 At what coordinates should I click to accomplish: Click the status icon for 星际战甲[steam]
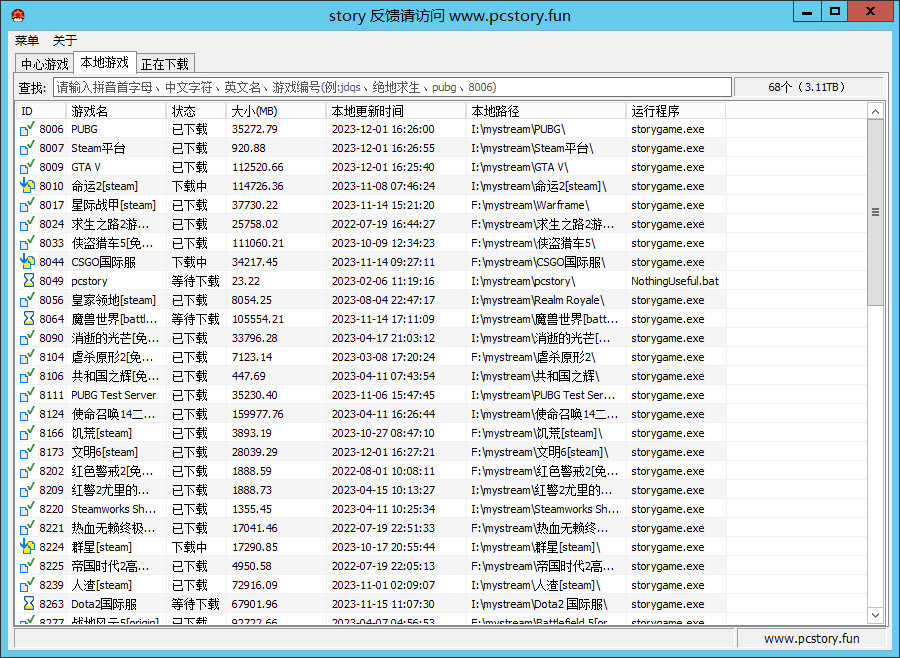pos(27,205)
